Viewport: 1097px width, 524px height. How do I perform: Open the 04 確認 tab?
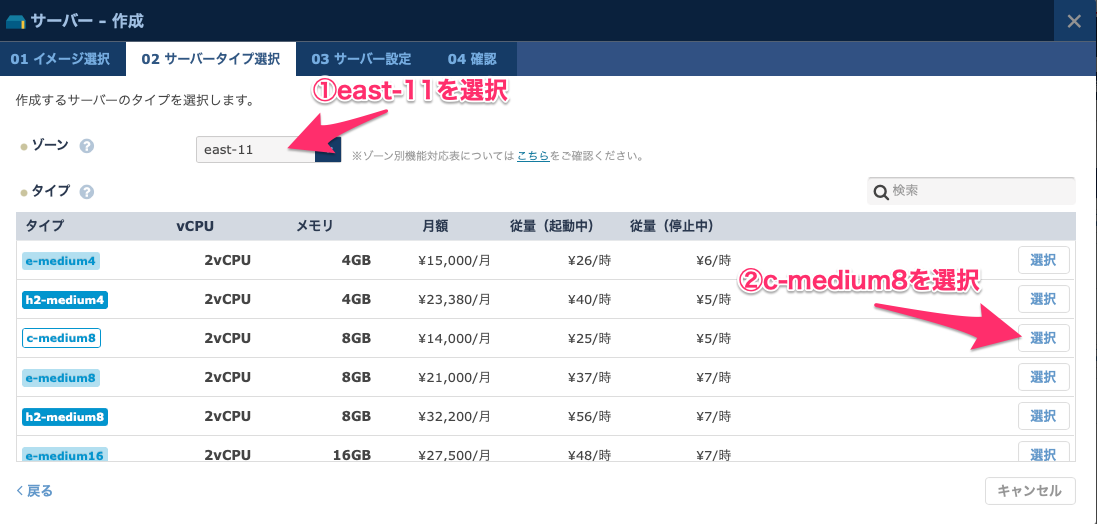(x=471, y=59)
